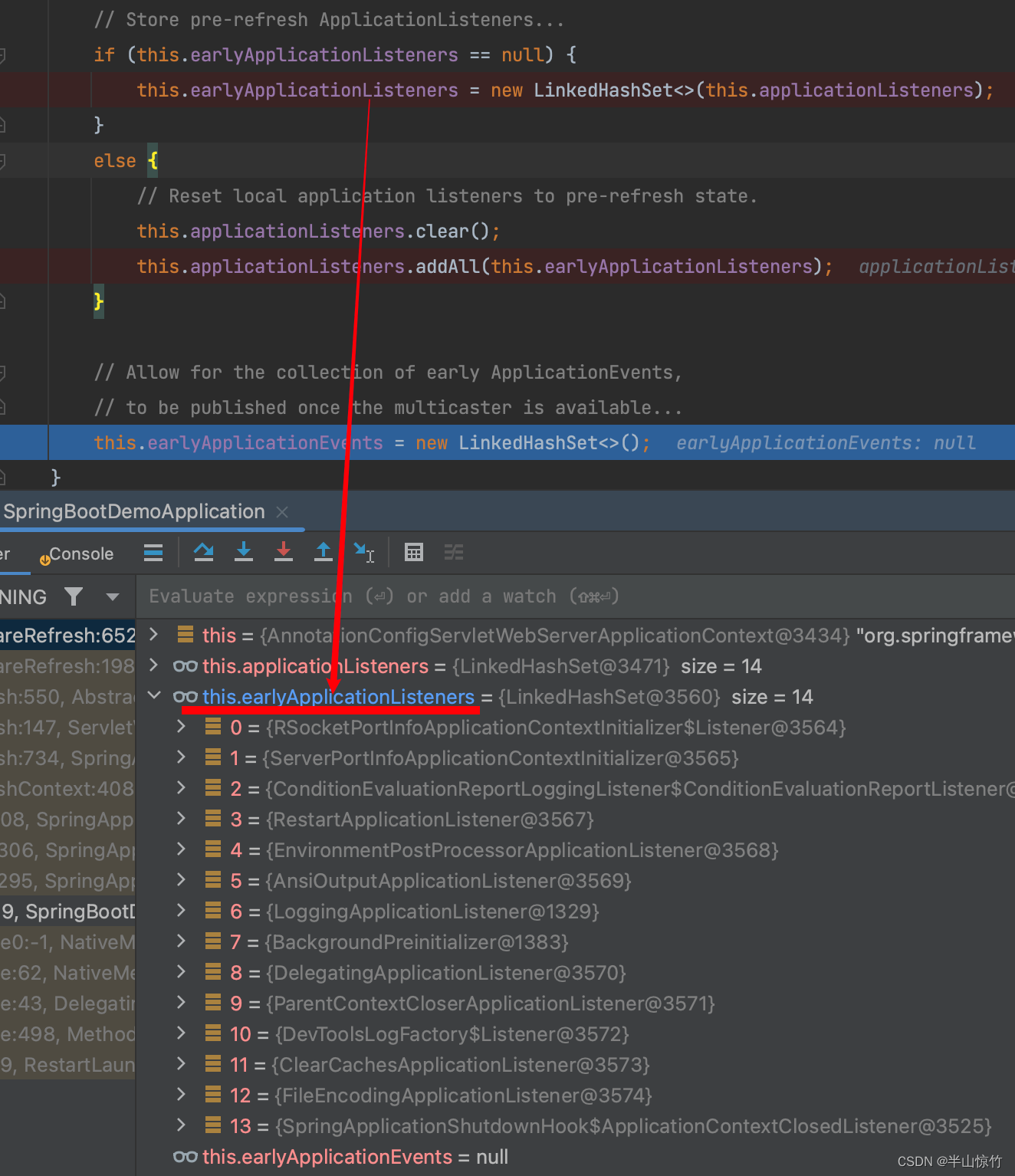Expand element 9 ParentContextCloserApplicationListener

point(182,1002)
